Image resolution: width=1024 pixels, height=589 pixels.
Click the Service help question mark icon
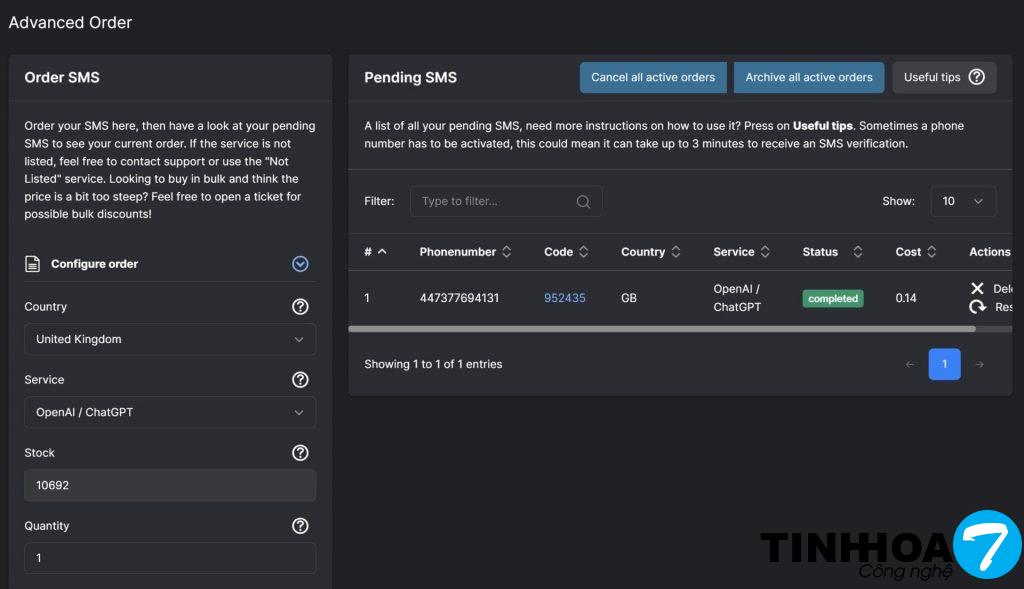[x=300, y=380]
